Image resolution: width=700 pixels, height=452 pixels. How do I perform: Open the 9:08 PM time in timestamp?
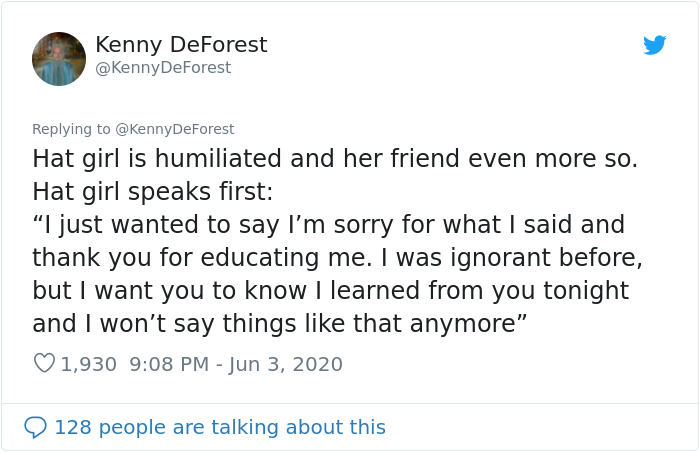[x=169, y=364]
